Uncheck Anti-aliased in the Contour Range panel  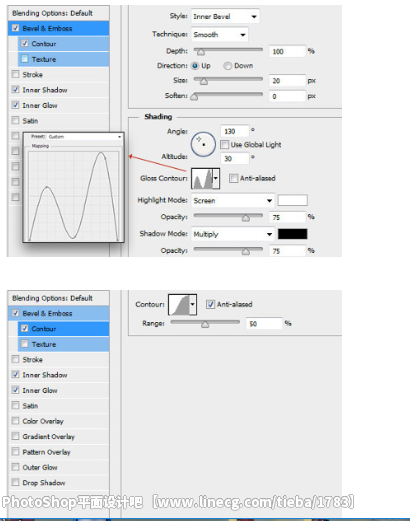coord(210,304)
